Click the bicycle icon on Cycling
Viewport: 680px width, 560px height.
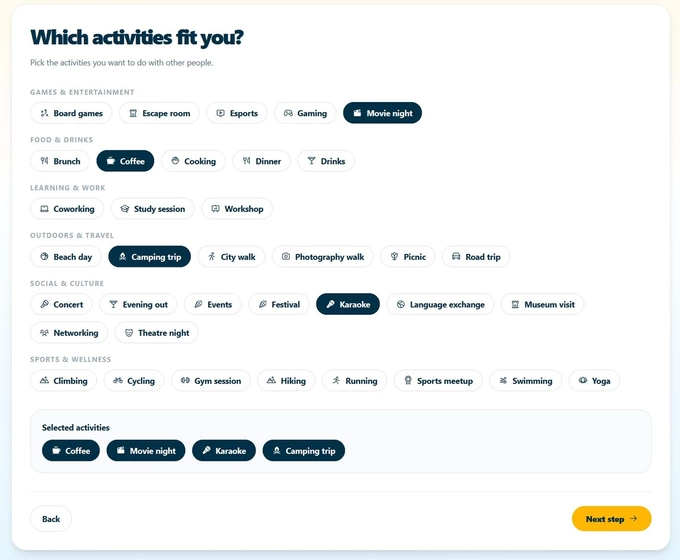click(x=118, y=381)
